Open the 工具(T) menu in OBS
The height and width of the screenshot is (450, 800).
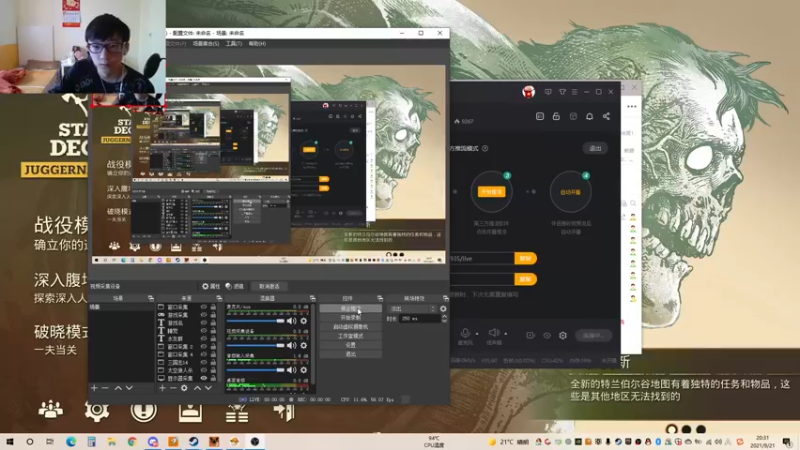(x=234, y=44)
